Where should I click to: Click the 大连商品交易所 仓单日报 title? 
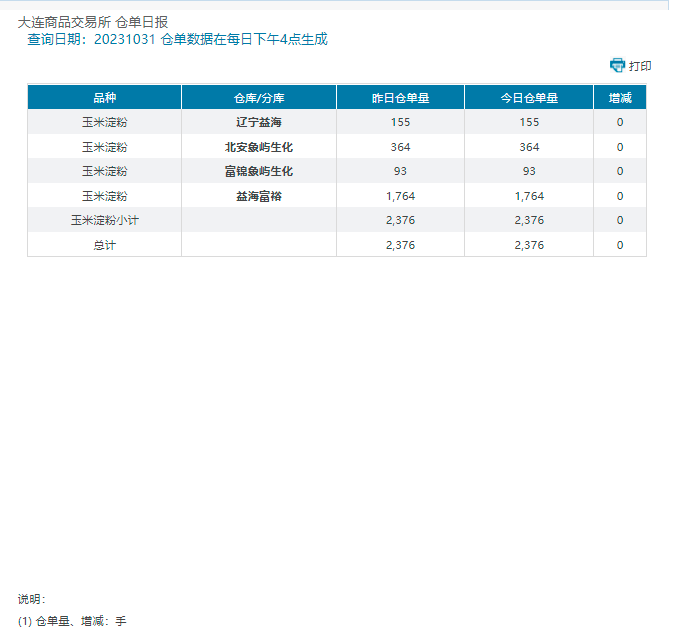point(93,21)
